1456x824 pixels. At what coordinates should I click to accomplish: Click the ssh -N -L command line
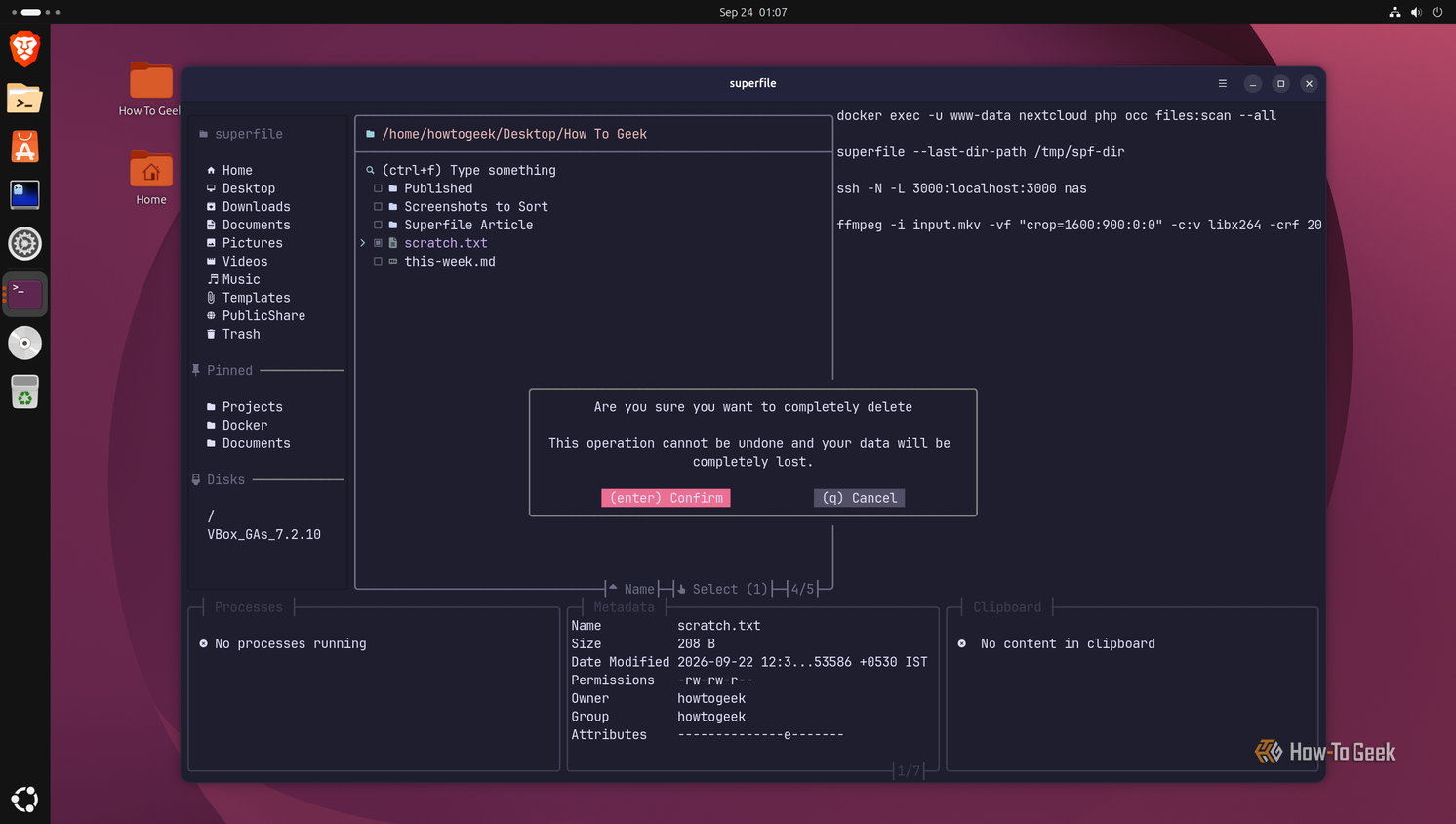pyautogui.click(x=961, y=188)
